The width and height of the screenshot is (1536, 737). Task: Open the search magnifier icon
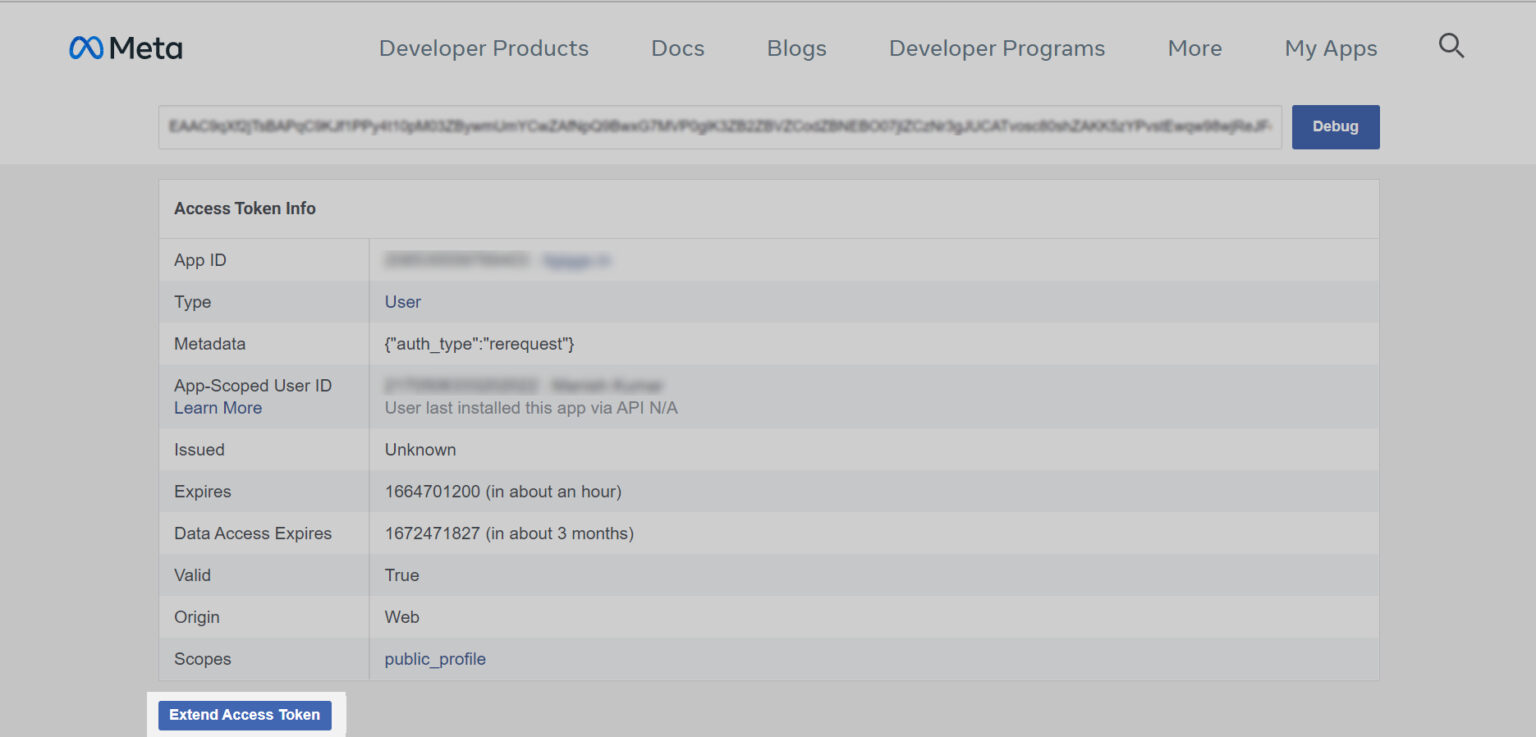1451,46
